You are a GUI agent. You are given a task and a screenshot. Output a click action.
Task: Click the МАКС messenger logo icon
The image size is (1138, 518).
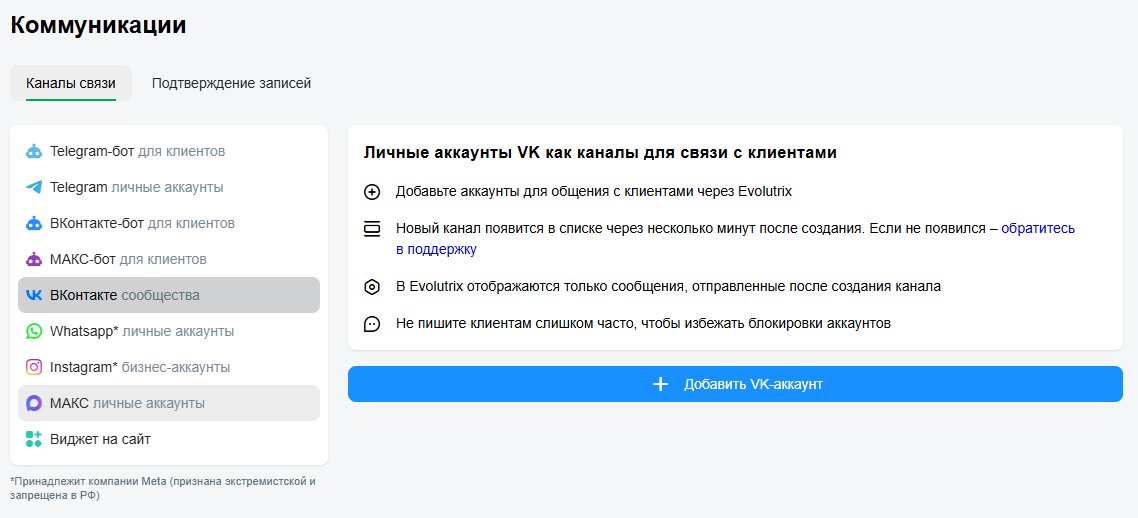pos(34,403)
